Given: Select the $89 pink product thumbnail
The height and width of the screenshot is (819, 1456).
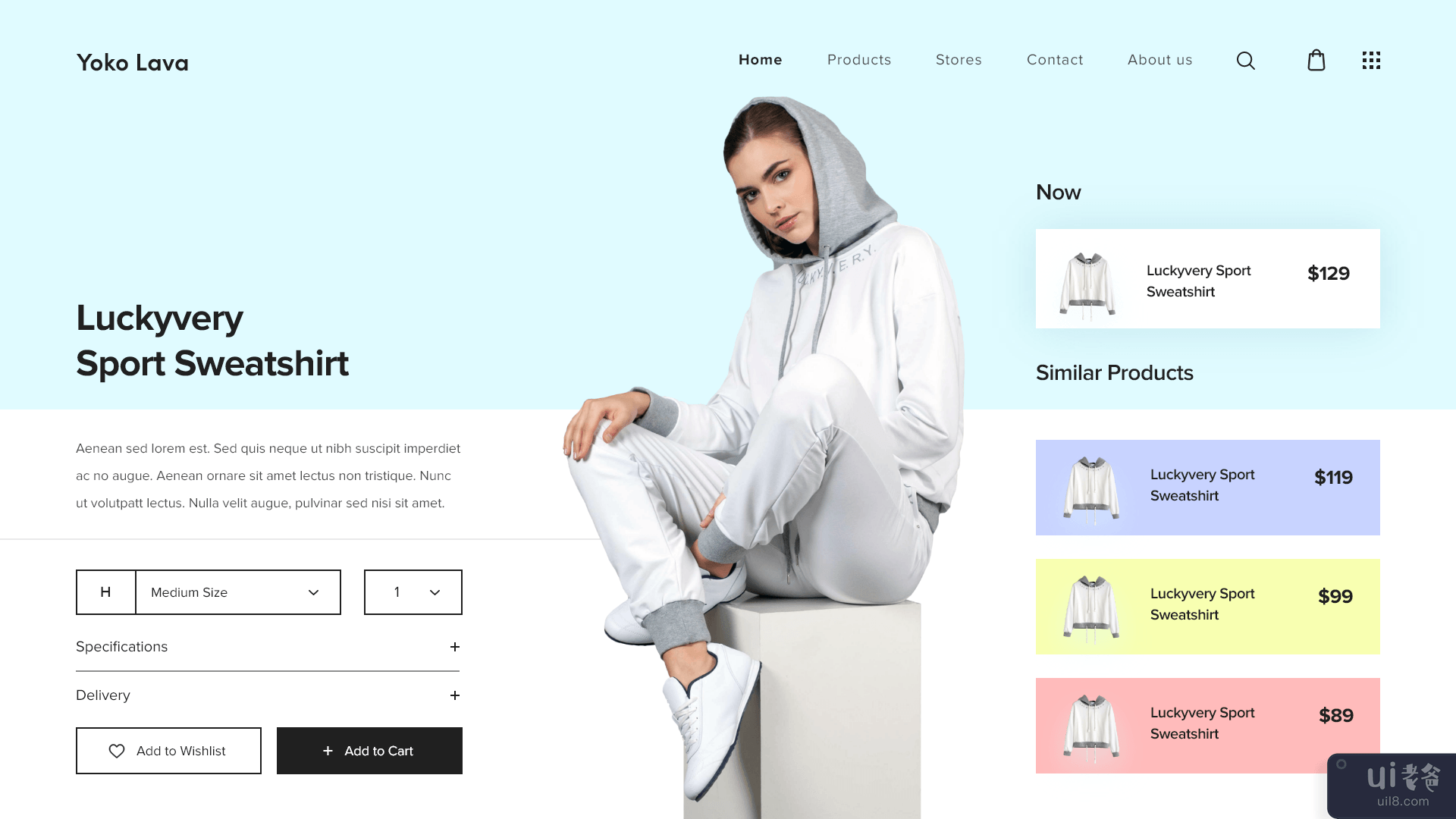Looking at the screenshot, I should 1089,725.
